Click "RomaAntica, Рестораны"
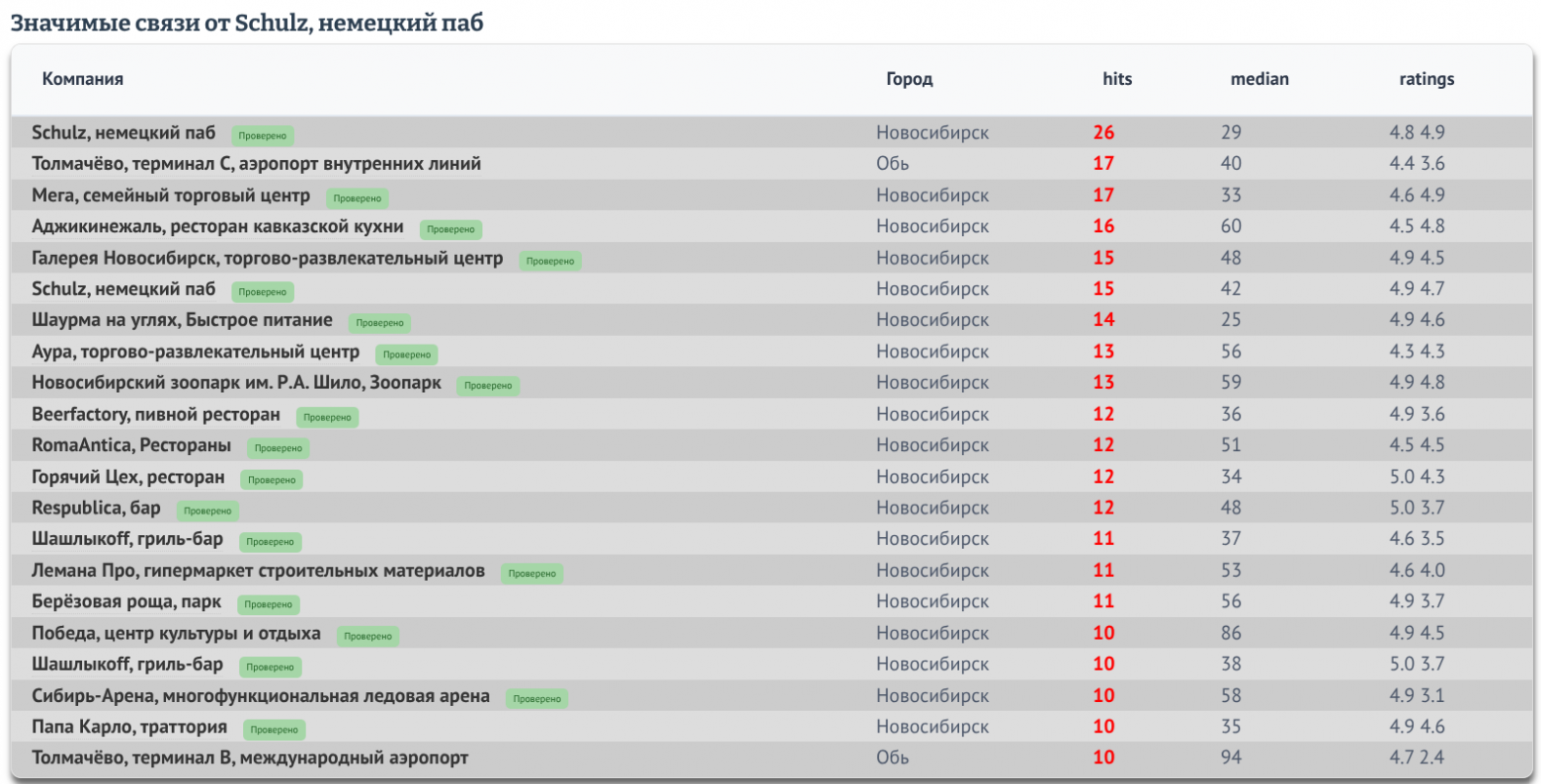This screenshot has height=784, width=1541. (x=131, y=445)
